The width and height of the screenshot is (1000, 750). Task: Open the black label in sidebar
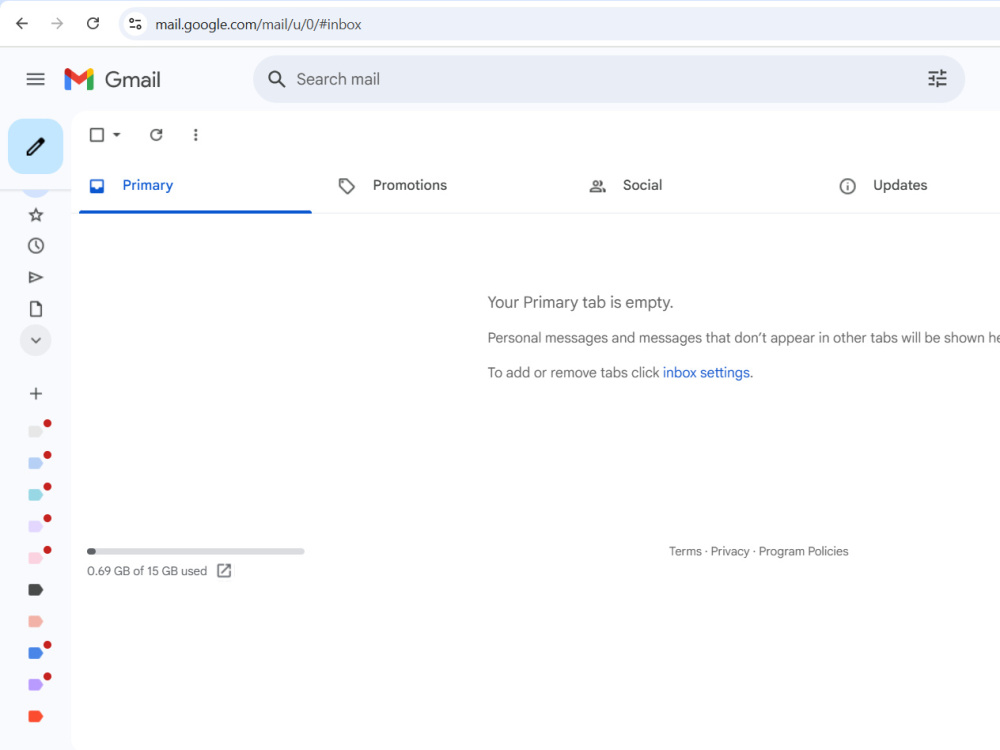36,590
